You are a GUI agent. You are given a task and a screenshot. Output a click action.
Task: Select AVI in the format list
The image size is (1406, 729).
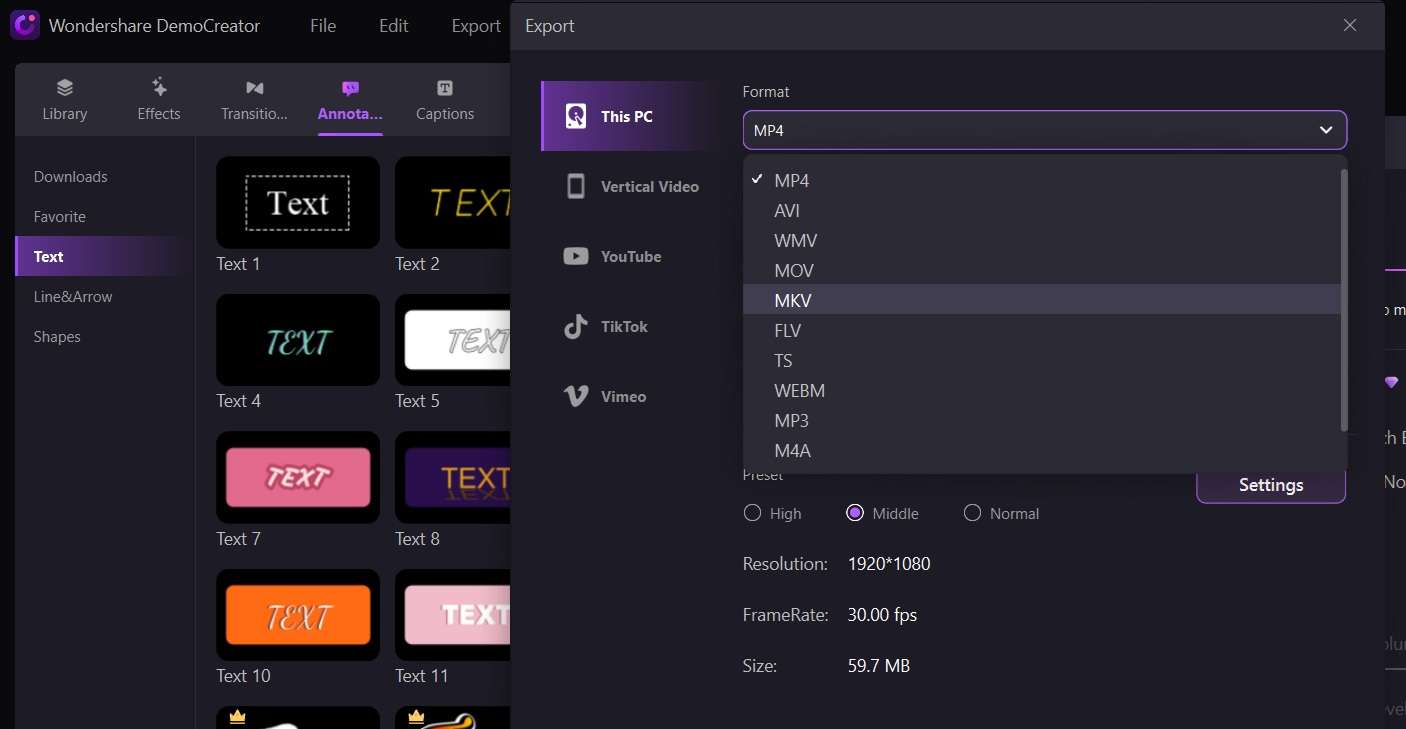point(1042,211)
